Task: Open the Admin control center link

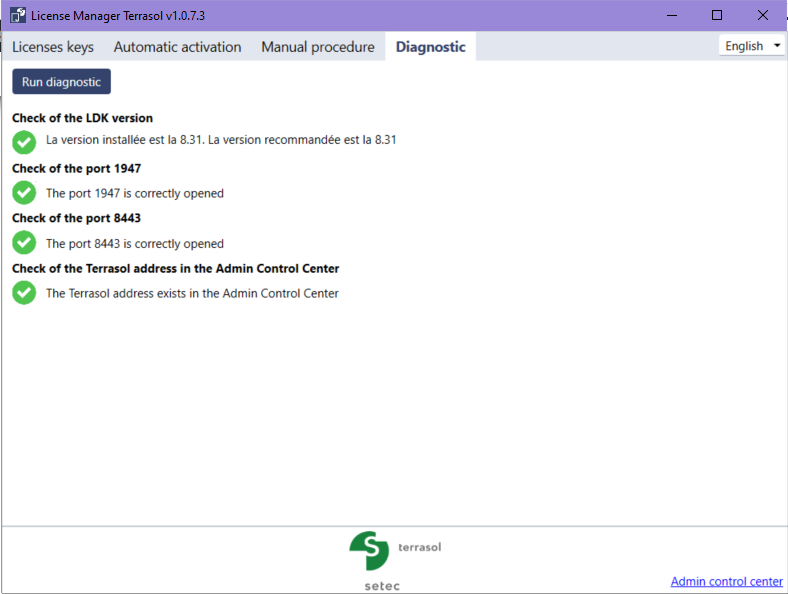Action: (727, 581)
